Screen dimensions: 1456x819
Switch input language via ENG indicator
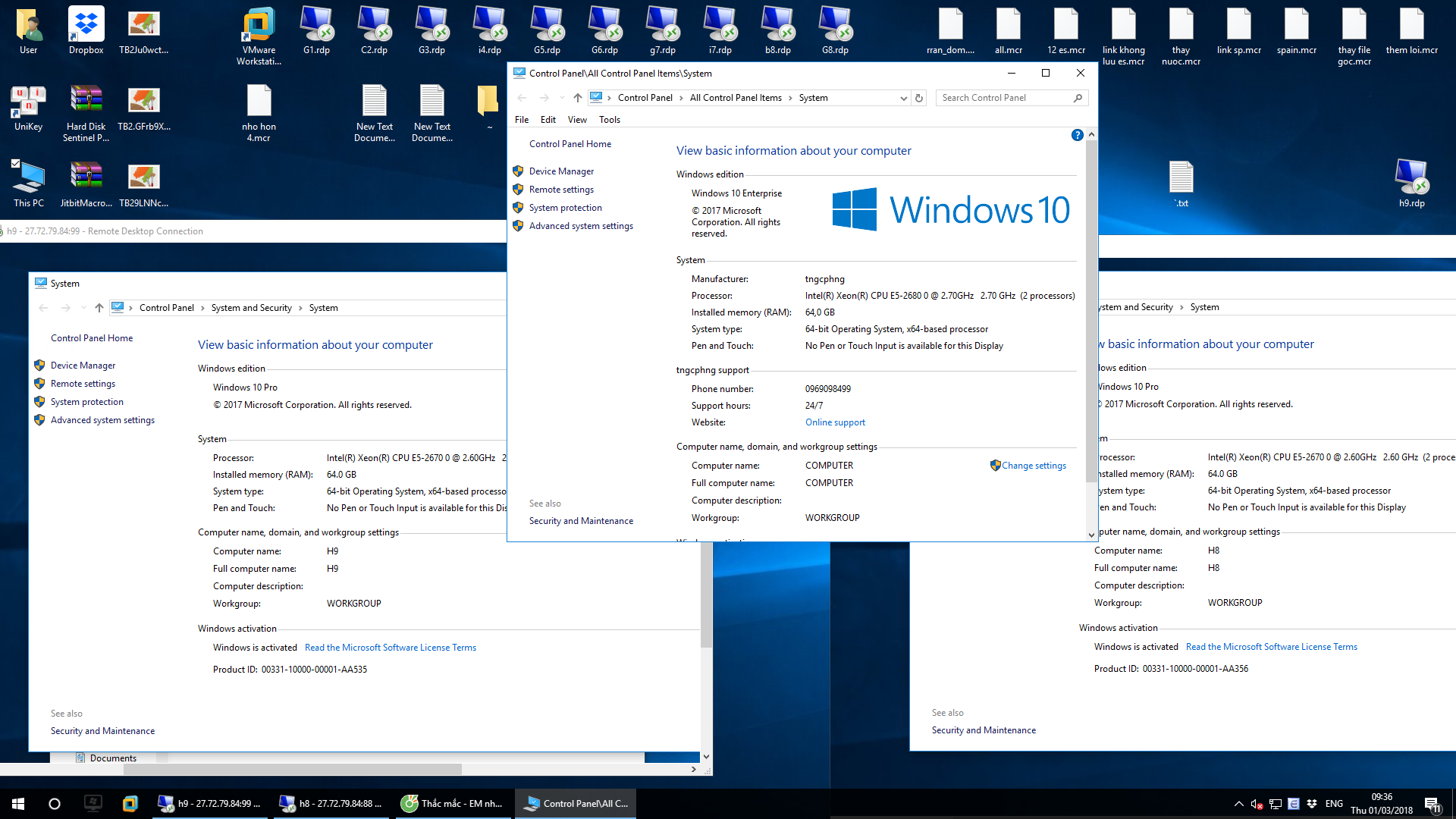click(1334, 804)
